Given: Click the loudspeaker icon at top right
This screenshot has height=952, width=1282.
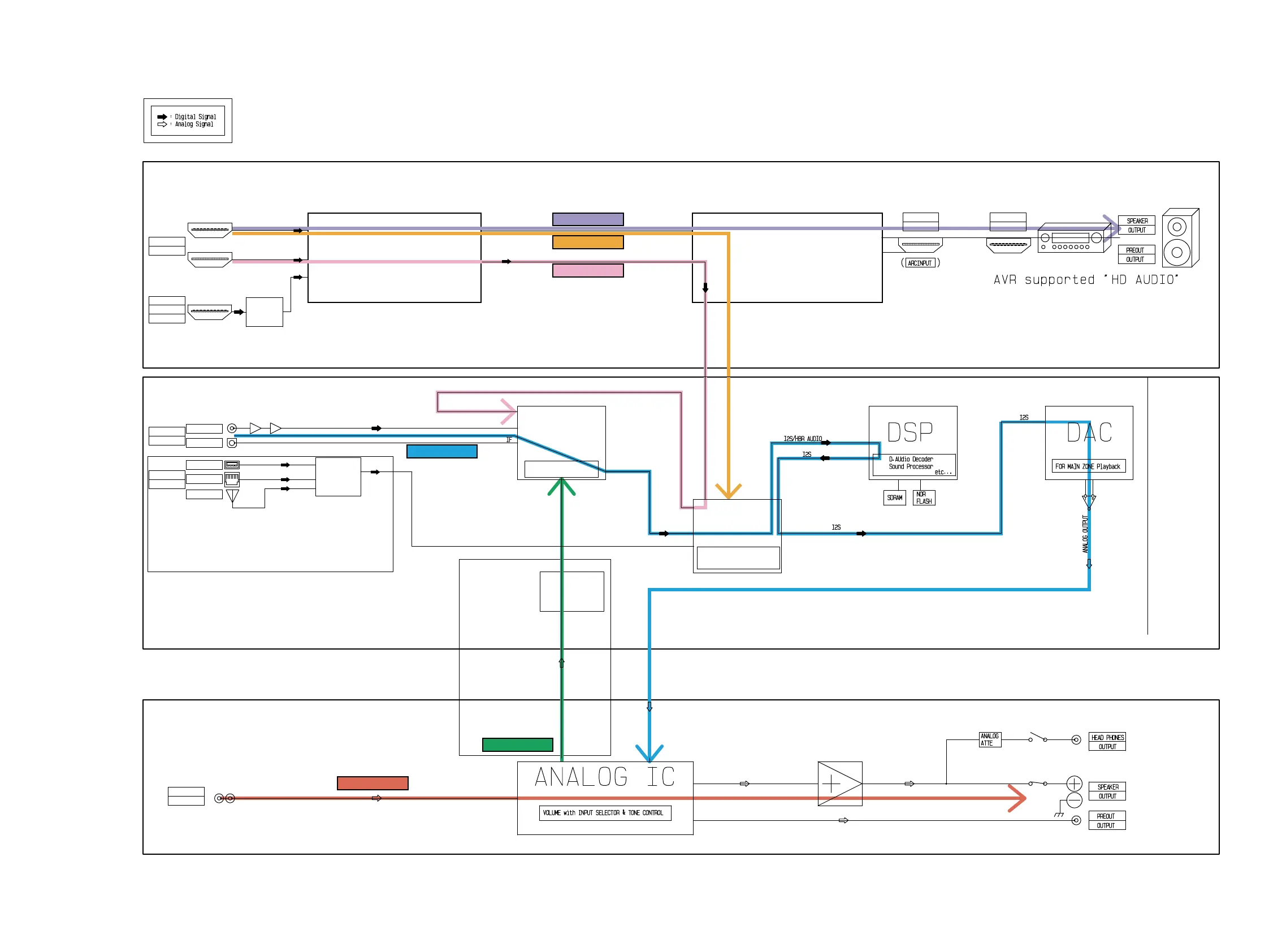Looking at the screenshot, I should point(1180,238).
